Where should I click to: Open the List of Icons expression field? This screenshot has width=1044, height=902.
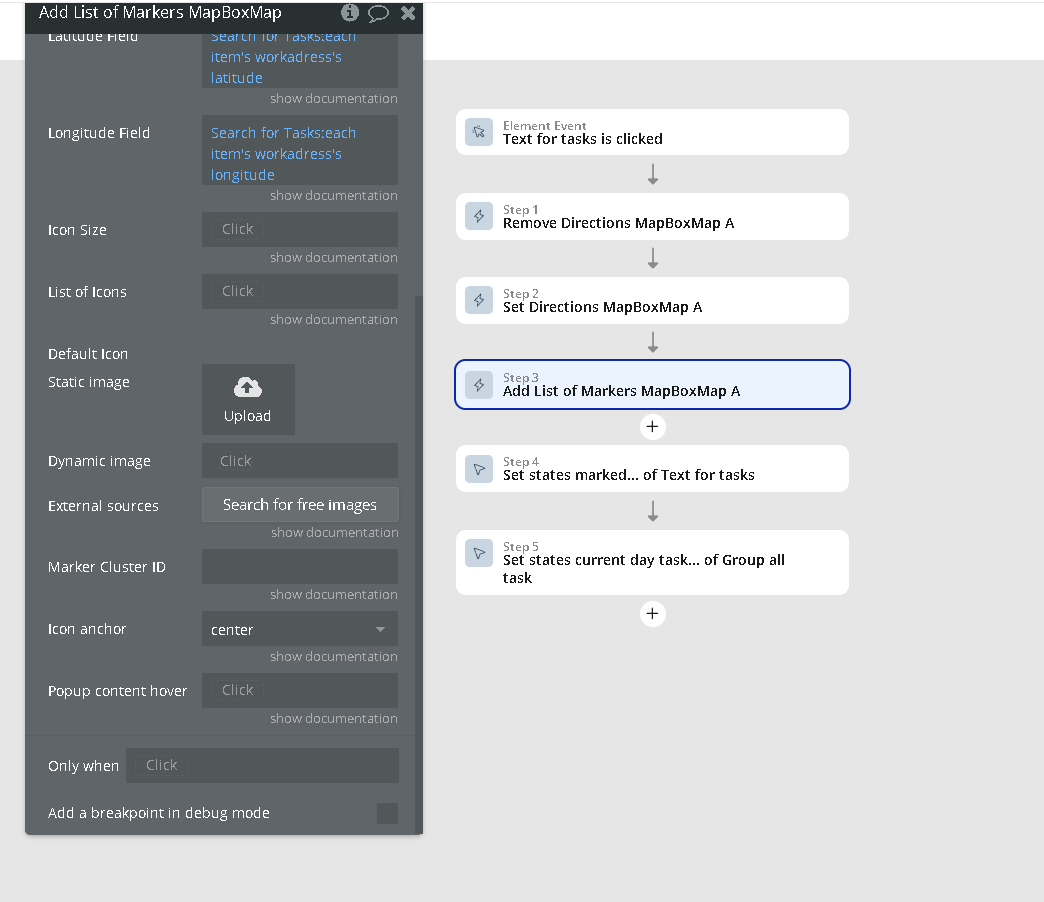click(x=299, y=291)
